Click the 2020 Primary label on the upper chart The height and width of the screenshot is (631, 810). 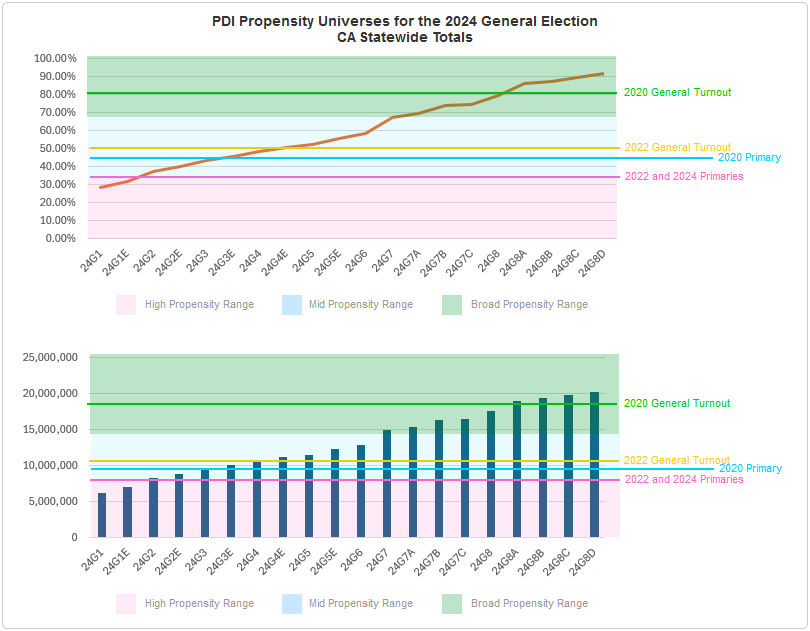coord(749,158)
